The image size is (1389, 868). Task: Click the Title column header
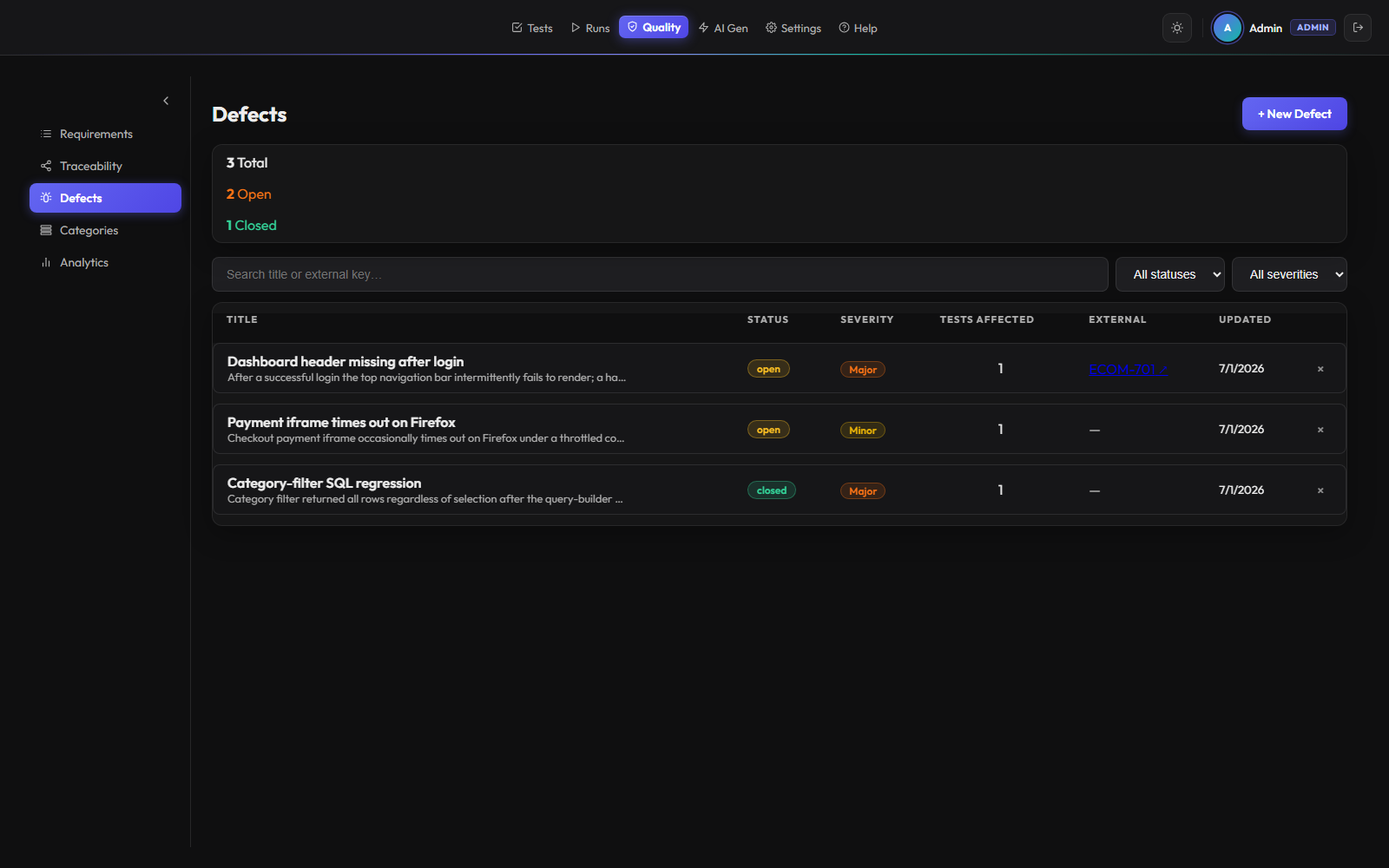click(x=242, y=319)
